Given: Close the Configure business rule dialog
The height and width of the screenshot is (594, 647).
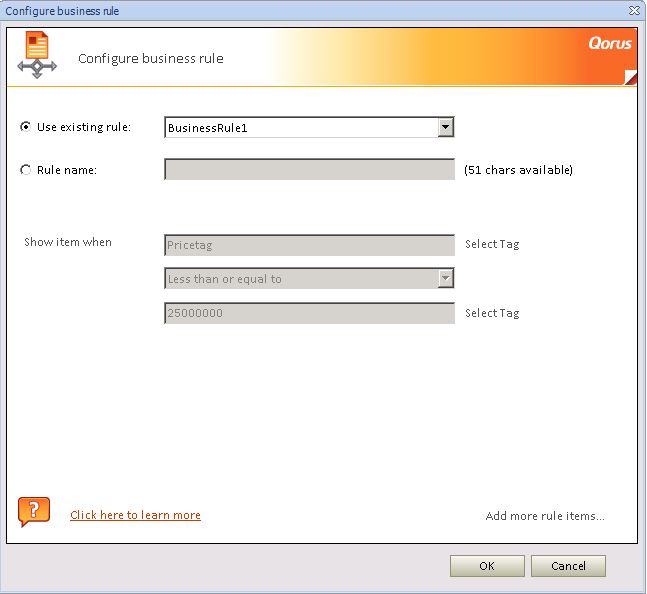Looking at the screenshot, I should 634,10.
